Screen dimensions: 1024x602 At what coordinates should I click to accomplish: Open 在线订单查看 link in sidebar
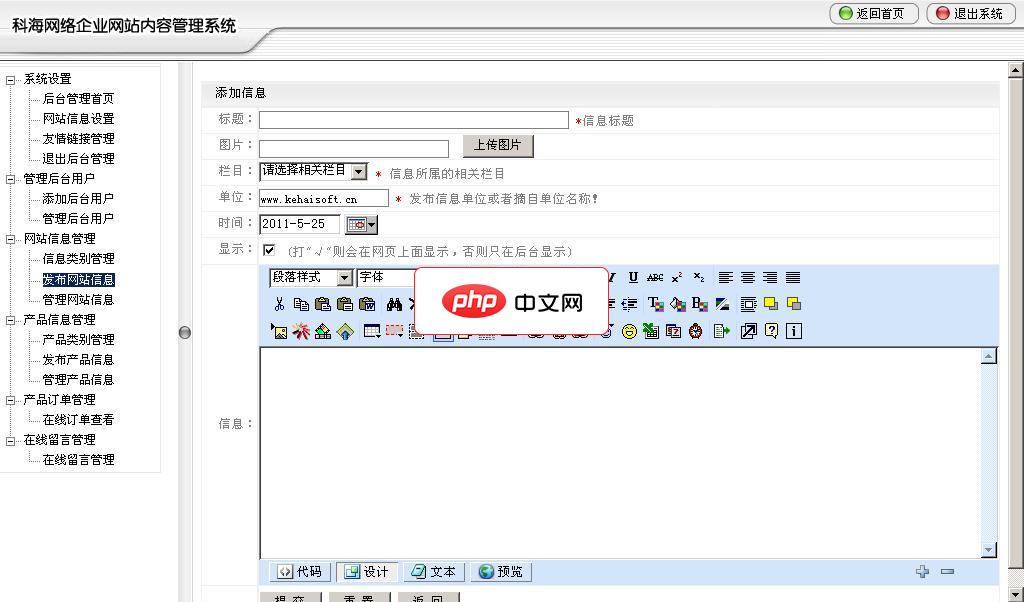(78, 420)
